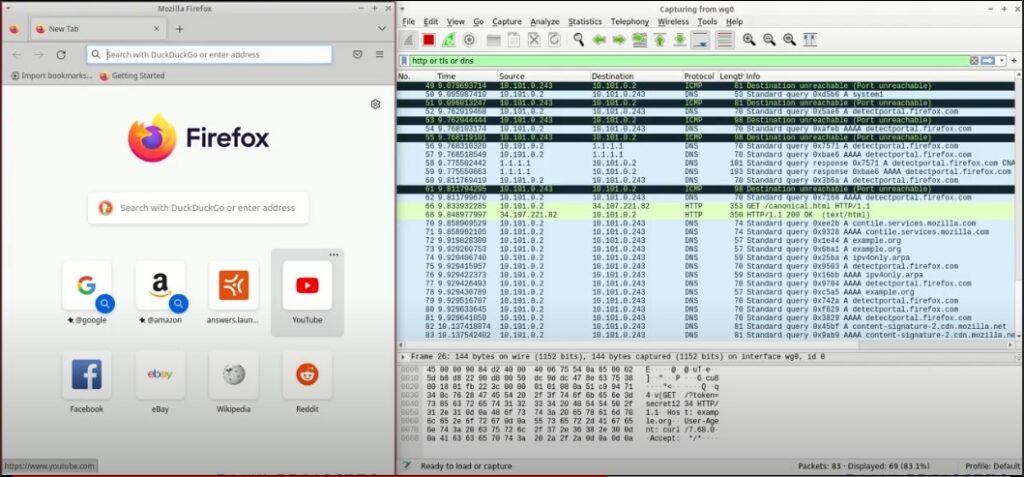This screenshot has width=1024, height=477.
Task: Open new tab personalize gear icon
Action: pos(376,104)
